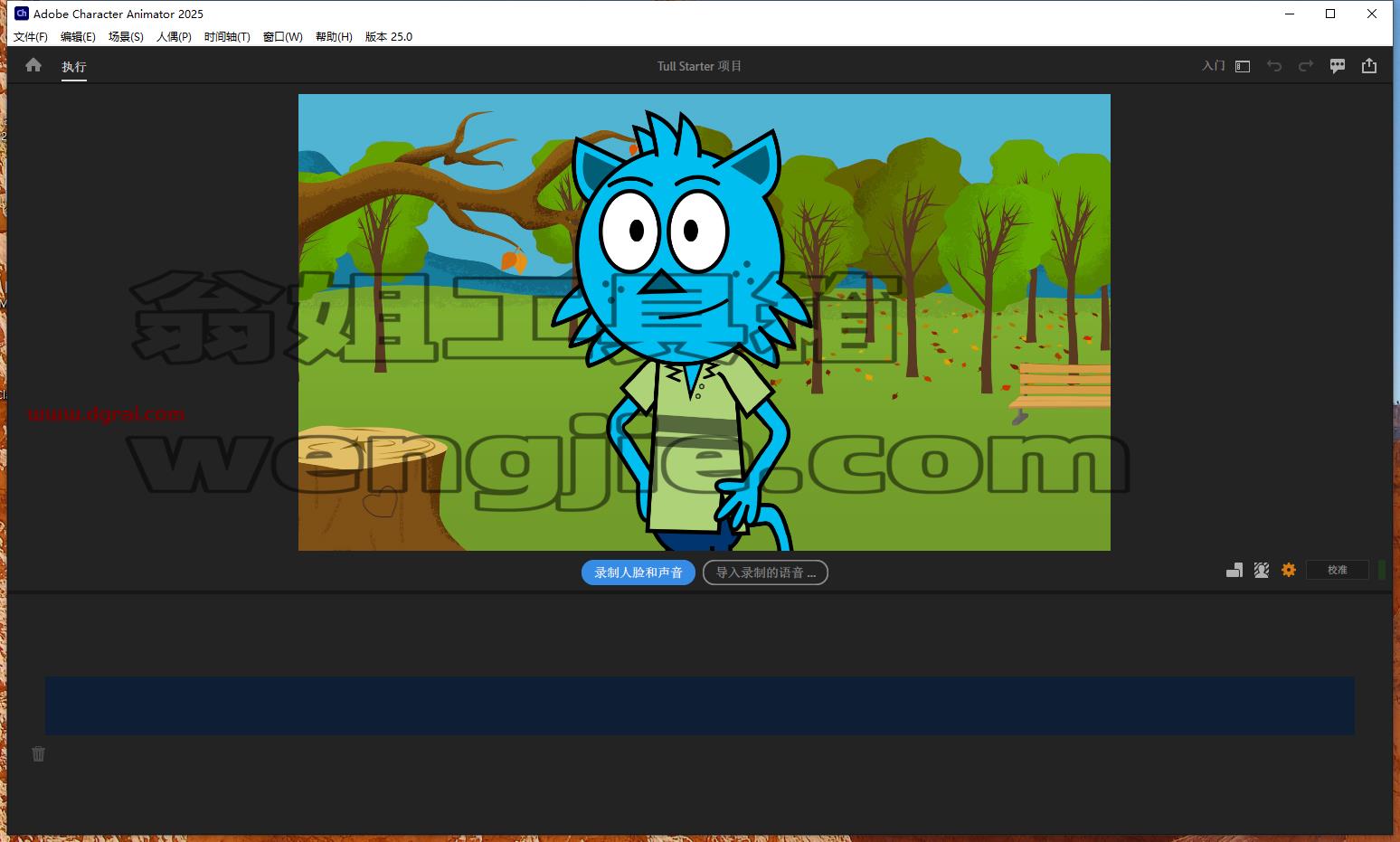This screenshot has height=842, width=1400.
Task: Open the feedback speech bubble icon
Action: tap(1338, 66)
